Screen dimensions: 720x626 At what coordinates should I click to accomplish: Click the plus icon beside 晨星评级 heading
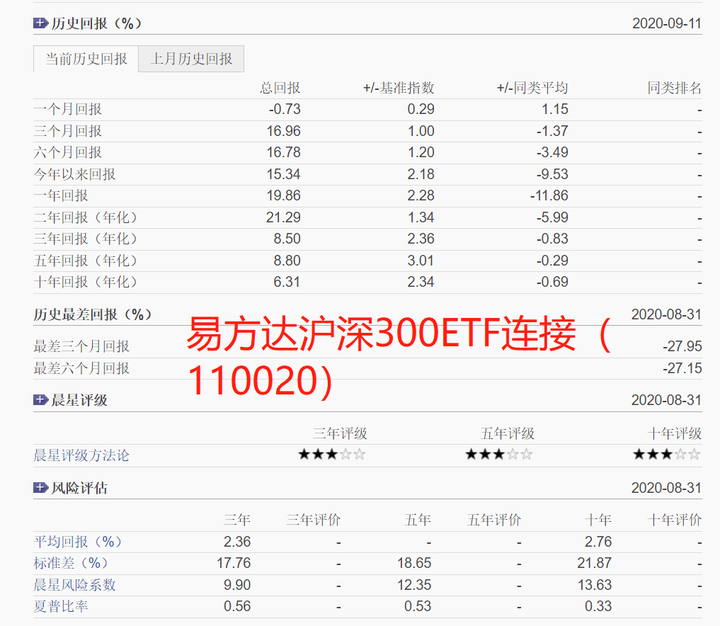click(40, 400)
